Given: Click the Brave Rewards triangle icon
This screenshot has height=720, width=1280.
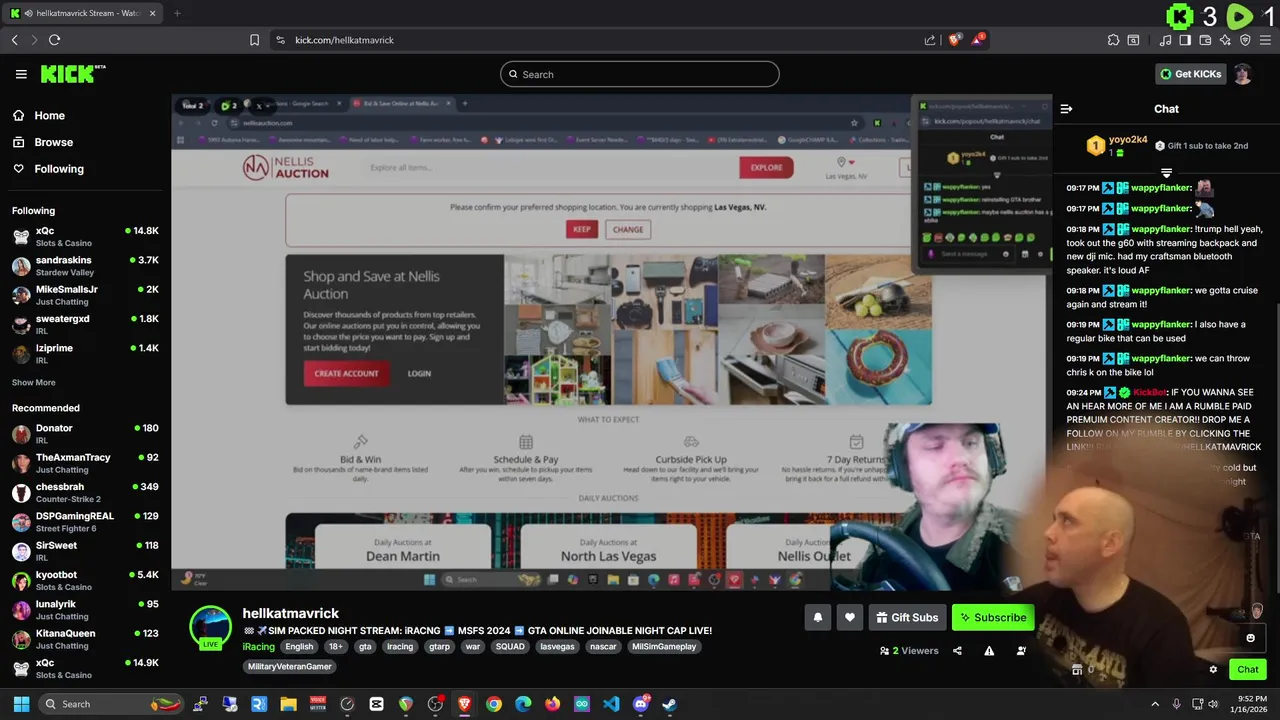Looking at the screenshot, I should coord(977,40).
